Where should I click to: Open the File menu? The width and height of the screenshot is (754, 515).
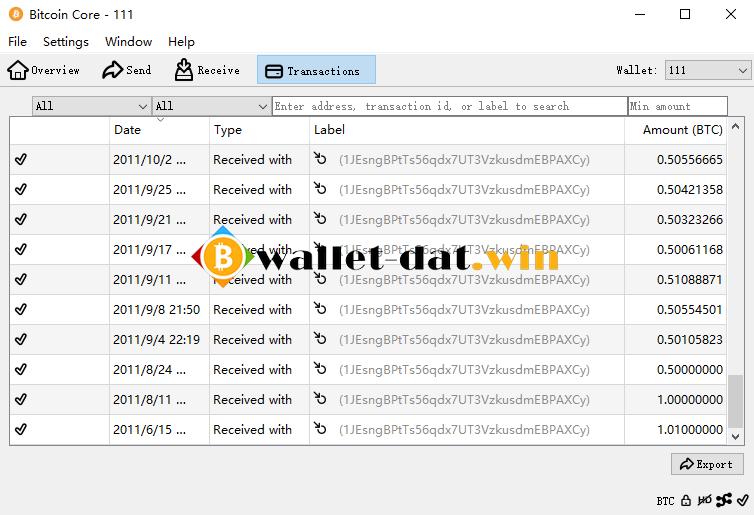pyautogui.click(x=17, y=42)
